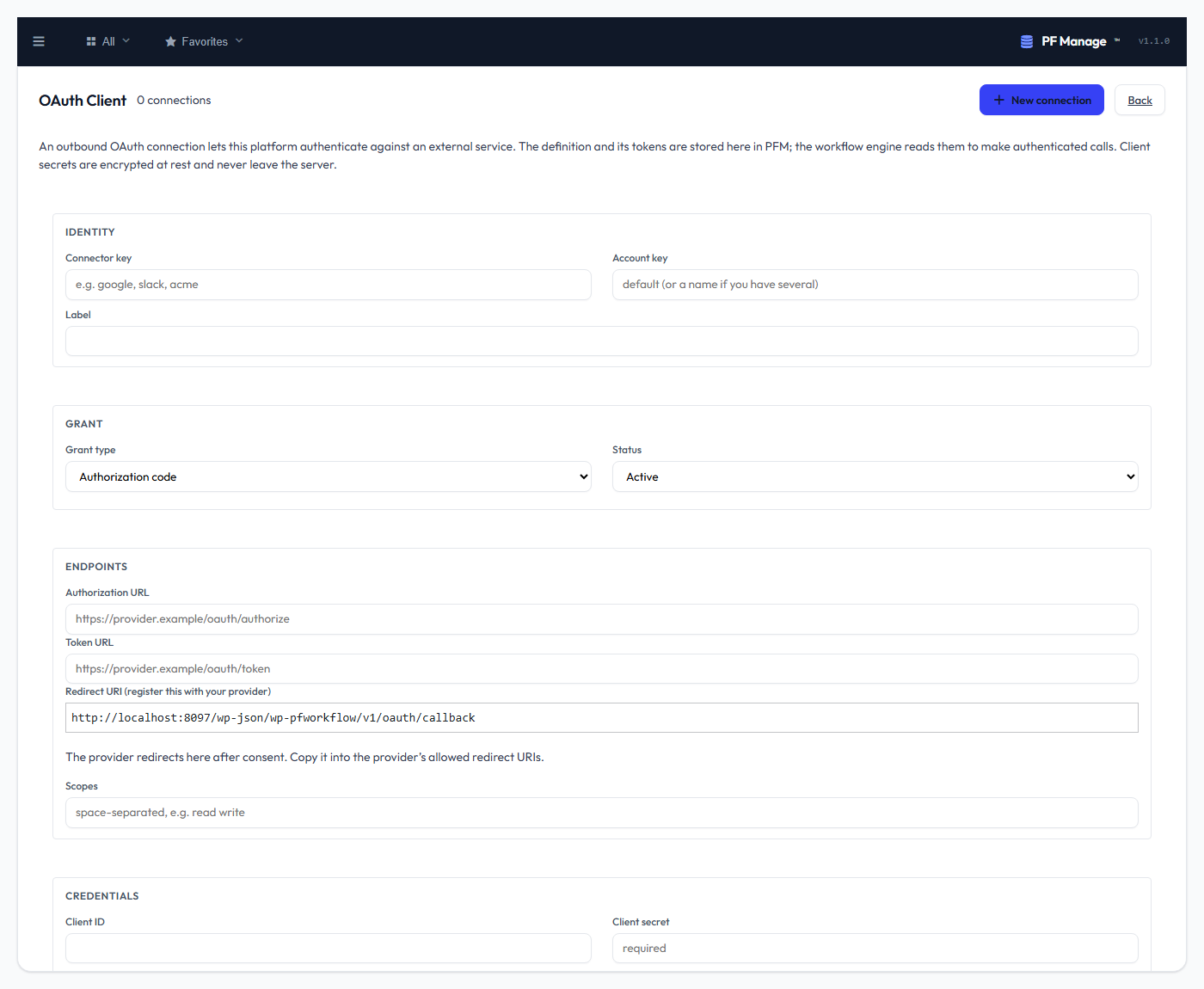Click the GRANT section heading
The image size is (1204, 989).
[84, 424]
